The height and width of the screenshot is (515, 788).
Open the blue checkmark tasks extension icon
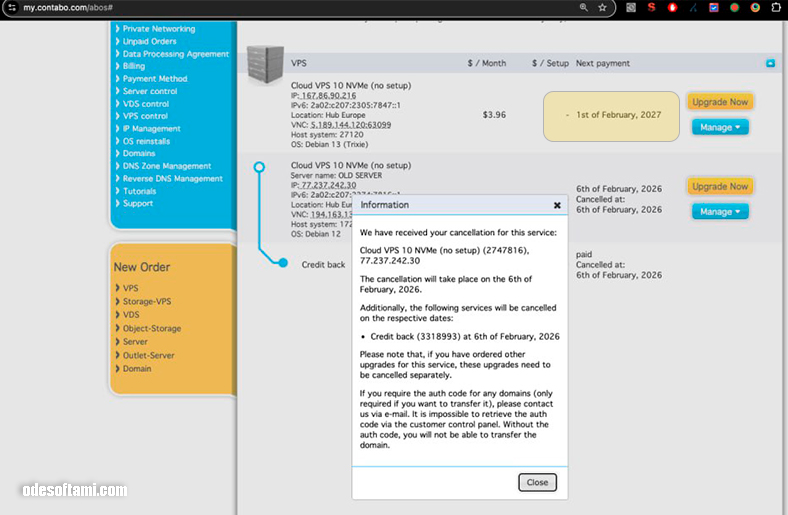tap(714, 7)
